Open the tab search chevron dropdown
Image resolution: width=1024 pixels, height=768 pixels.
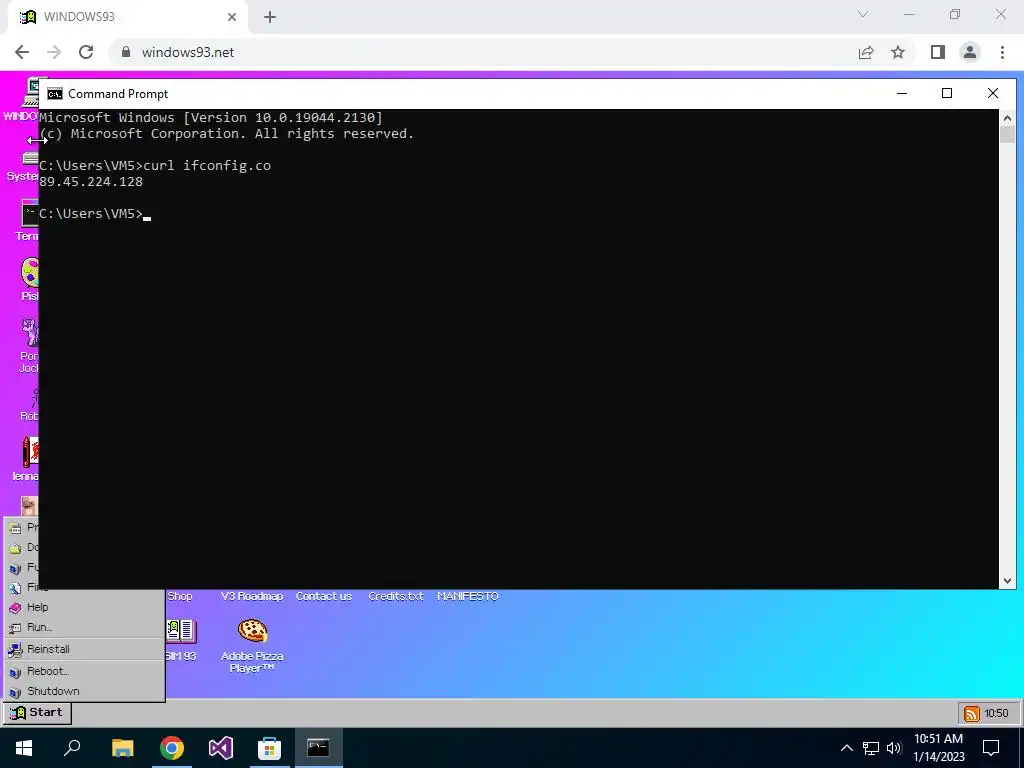[863, 14]
